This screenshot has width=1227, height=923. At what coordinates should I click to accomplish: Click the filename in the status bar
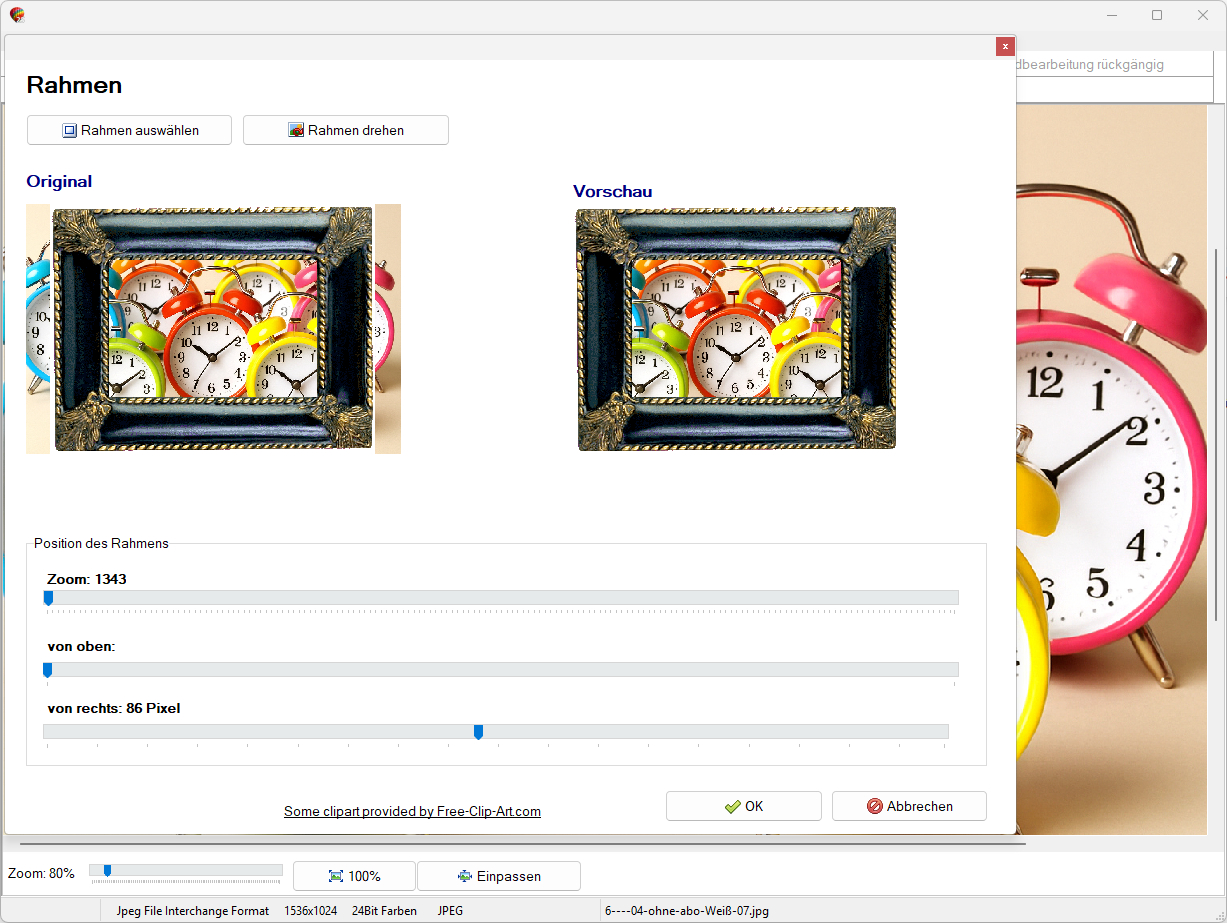(x=686, y=911)
